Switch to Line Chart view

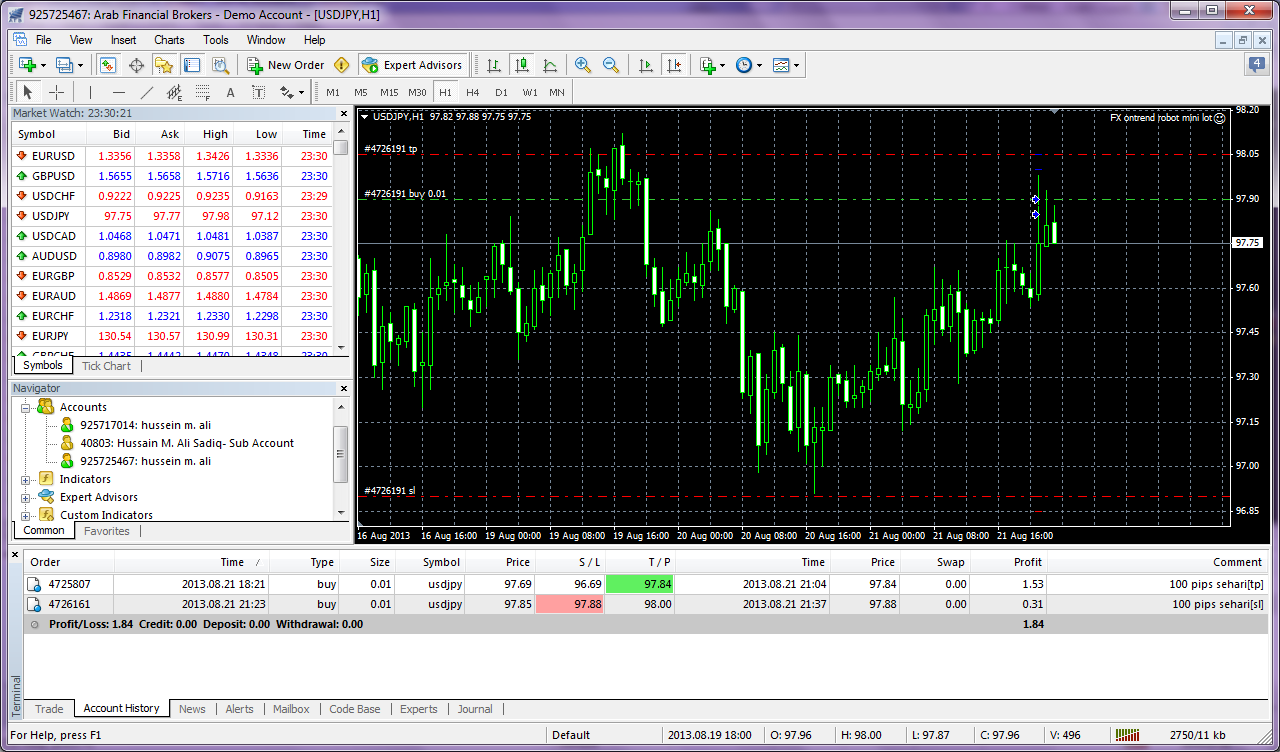(549, 65)
